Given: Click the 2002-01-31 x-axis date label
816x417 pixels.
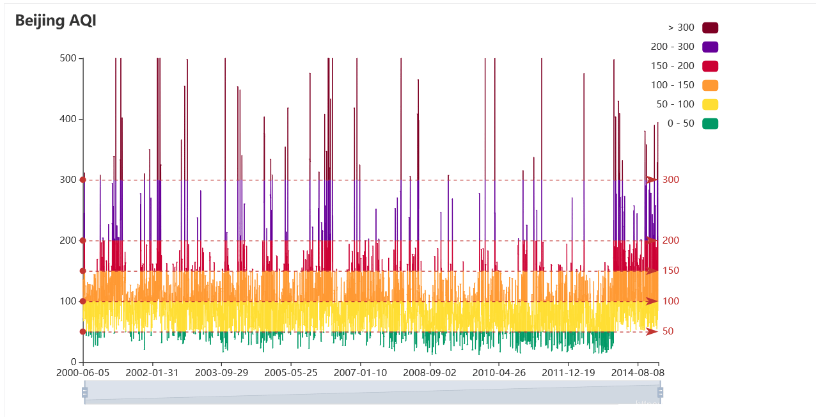Looking at the screenshot, I should click(x=152, y=373).
